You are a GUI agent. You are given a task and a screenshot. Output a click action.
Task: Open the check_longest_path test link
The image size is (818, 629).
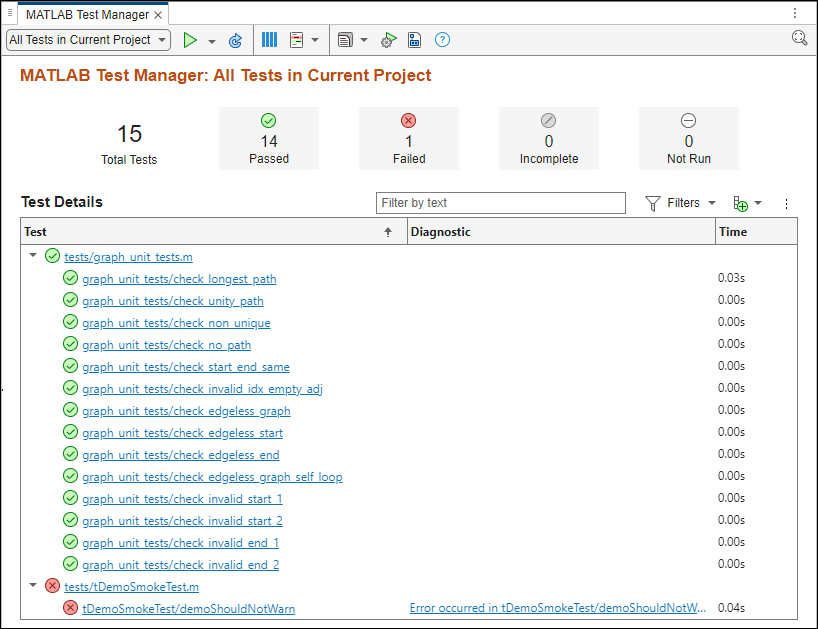(x=179, y=279)
